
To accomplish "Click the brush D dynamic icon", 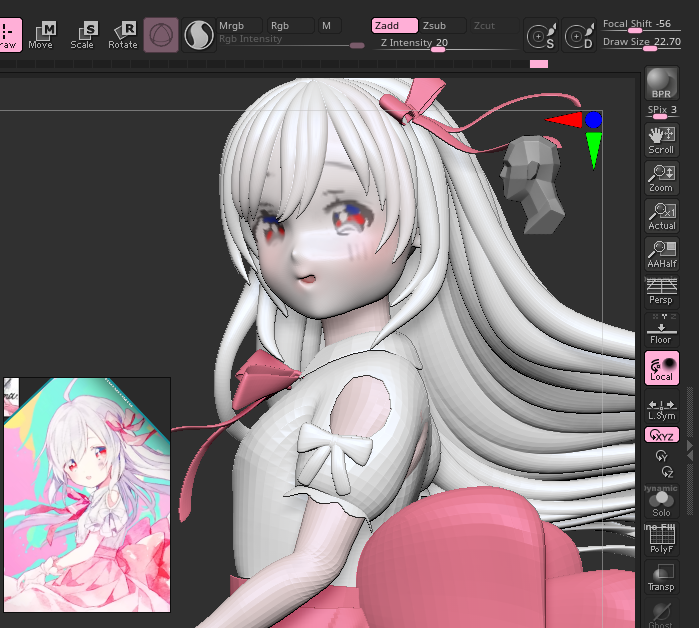I will pos(579,35).
